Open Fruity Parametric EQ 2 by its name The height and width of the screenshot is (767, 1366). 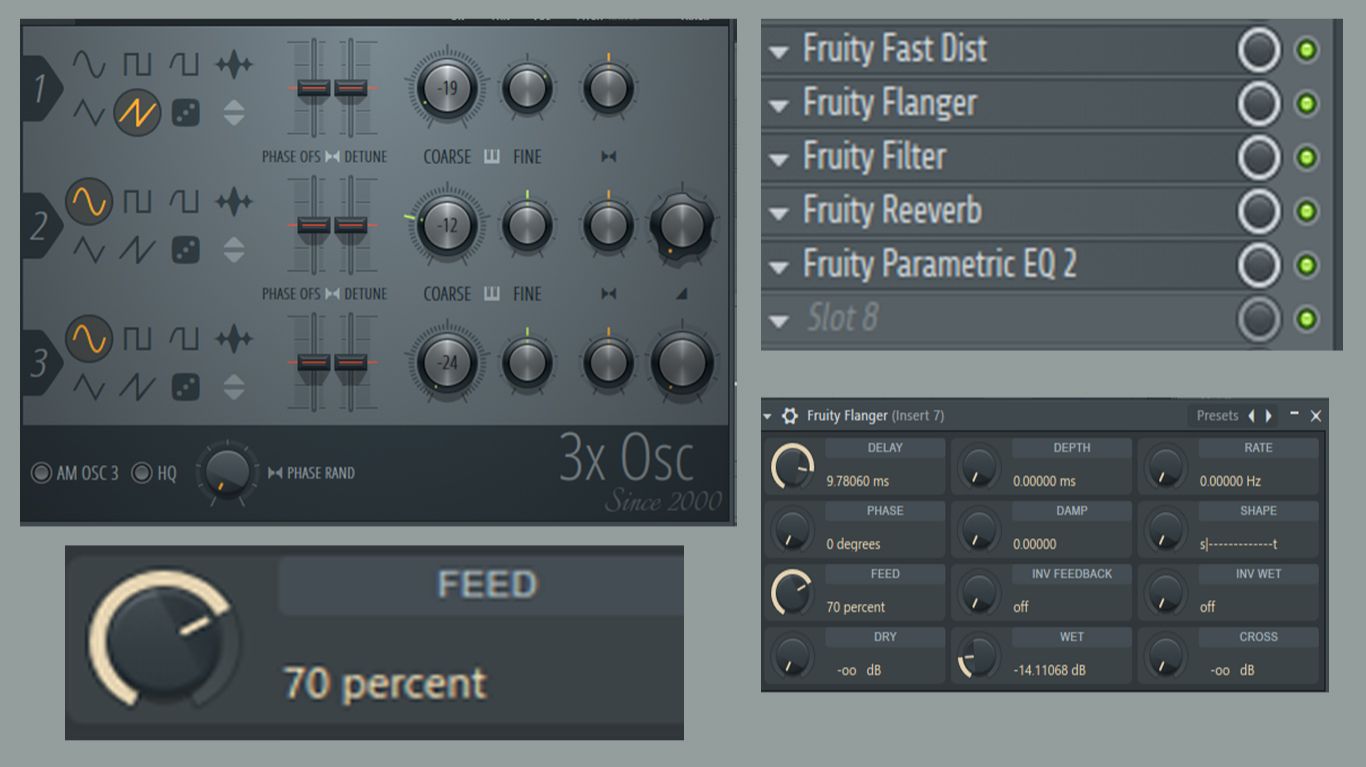[940, 265]
